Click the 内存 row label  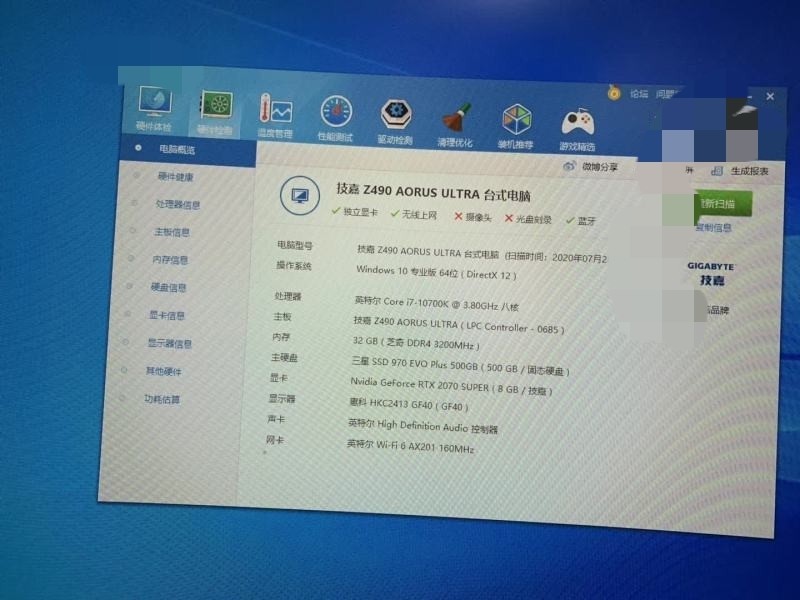(281, 337)
